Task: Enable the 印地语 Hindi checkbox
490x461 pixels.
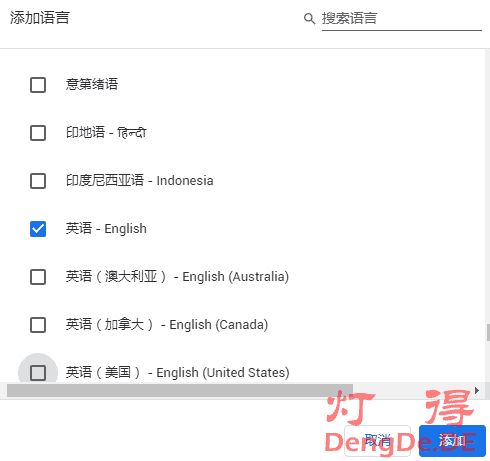Action: tap(38, 133)
